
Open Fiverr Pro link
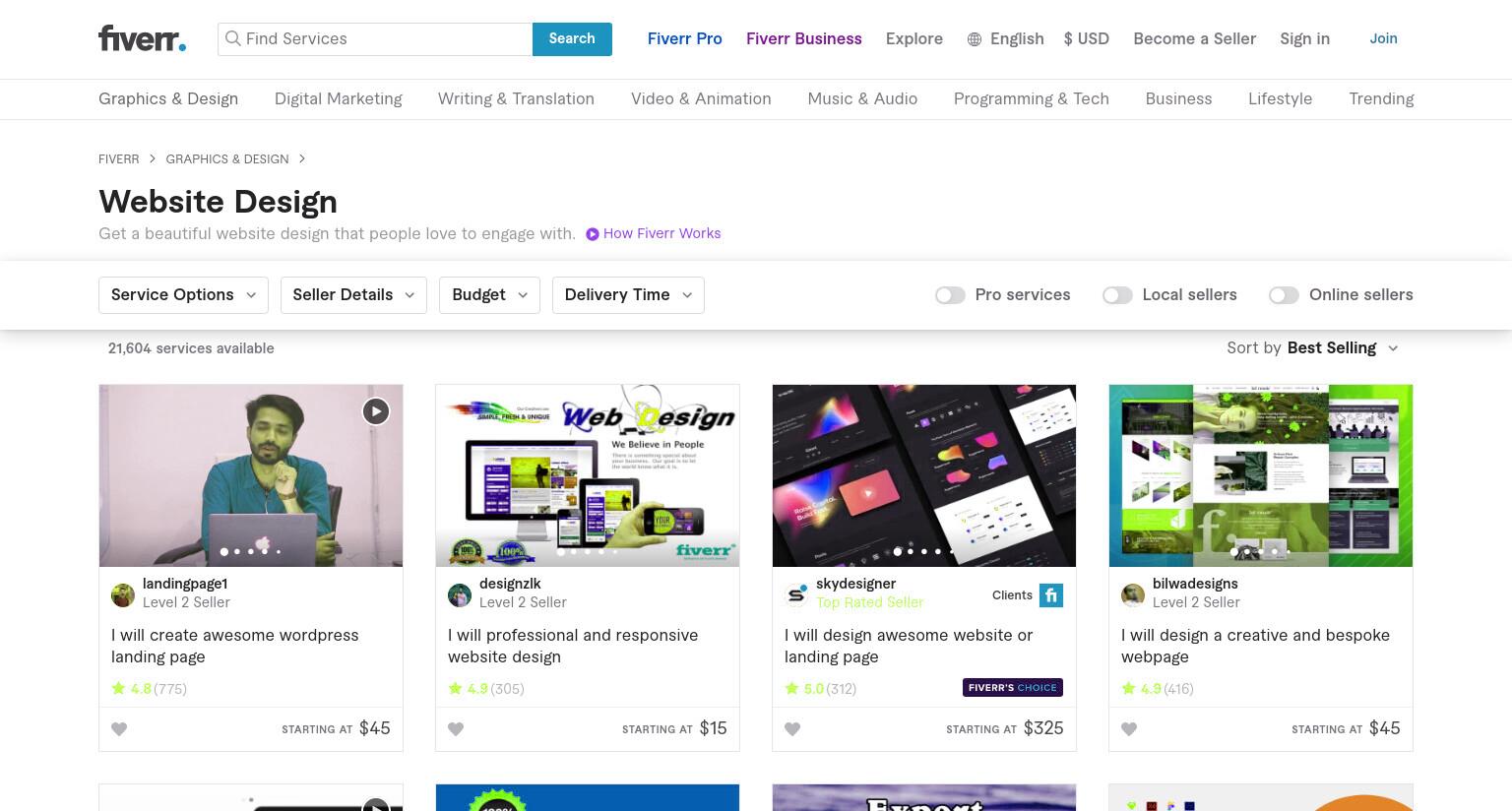pos(684,38)
